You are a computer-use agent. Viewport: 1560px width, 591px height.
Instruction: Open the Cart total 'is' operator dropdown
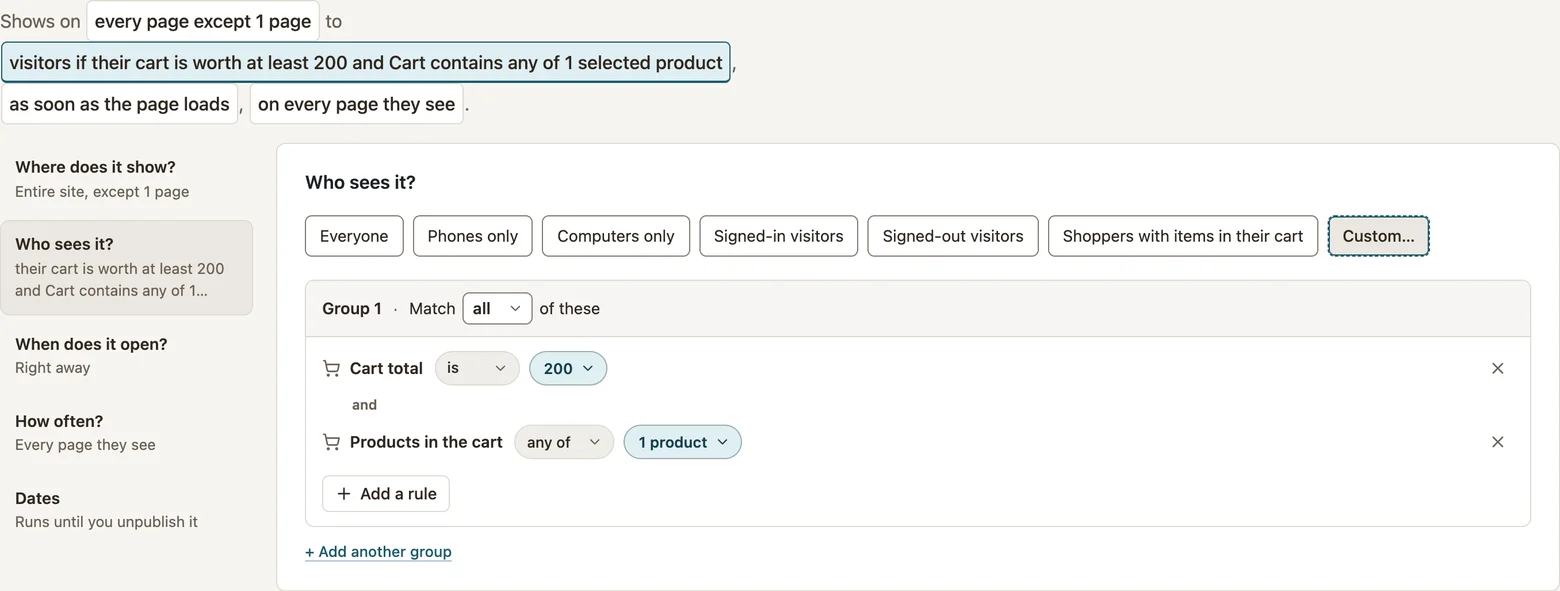coord(477,368)
